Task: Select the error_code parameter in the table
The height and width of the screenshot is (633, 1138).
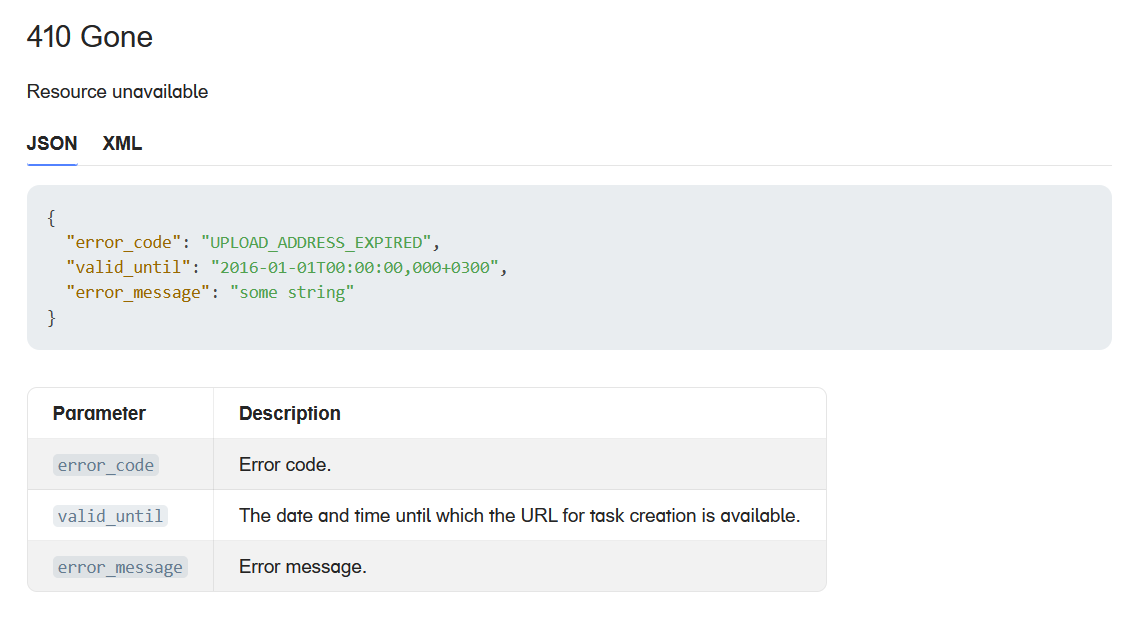Action: 106,465
